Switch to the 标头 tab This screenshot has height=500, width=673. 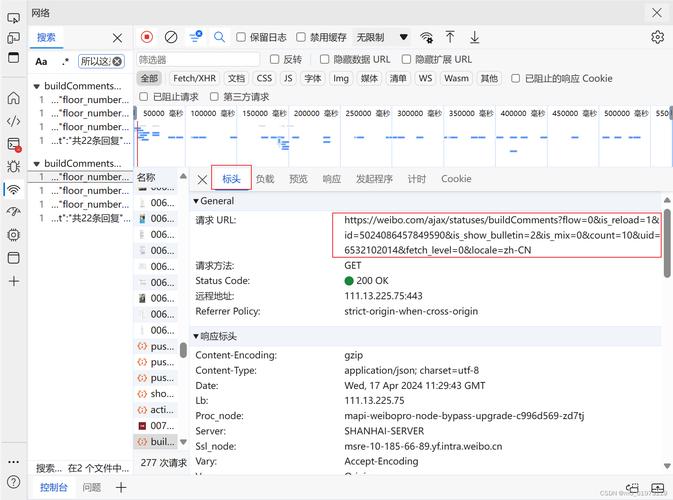[x=231, y=179]
